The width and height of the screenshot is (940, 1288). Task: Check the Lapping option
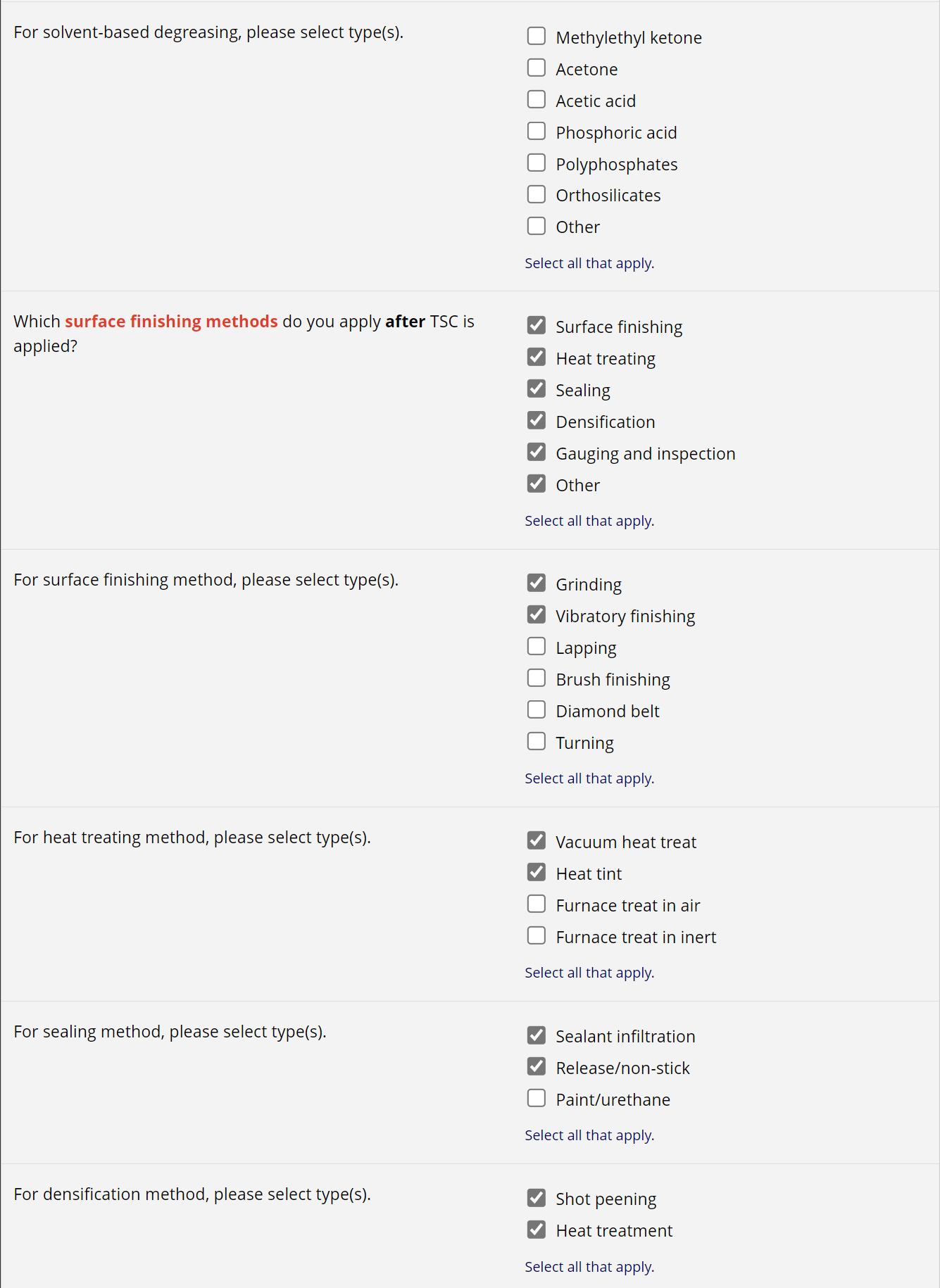pos(537,647)
